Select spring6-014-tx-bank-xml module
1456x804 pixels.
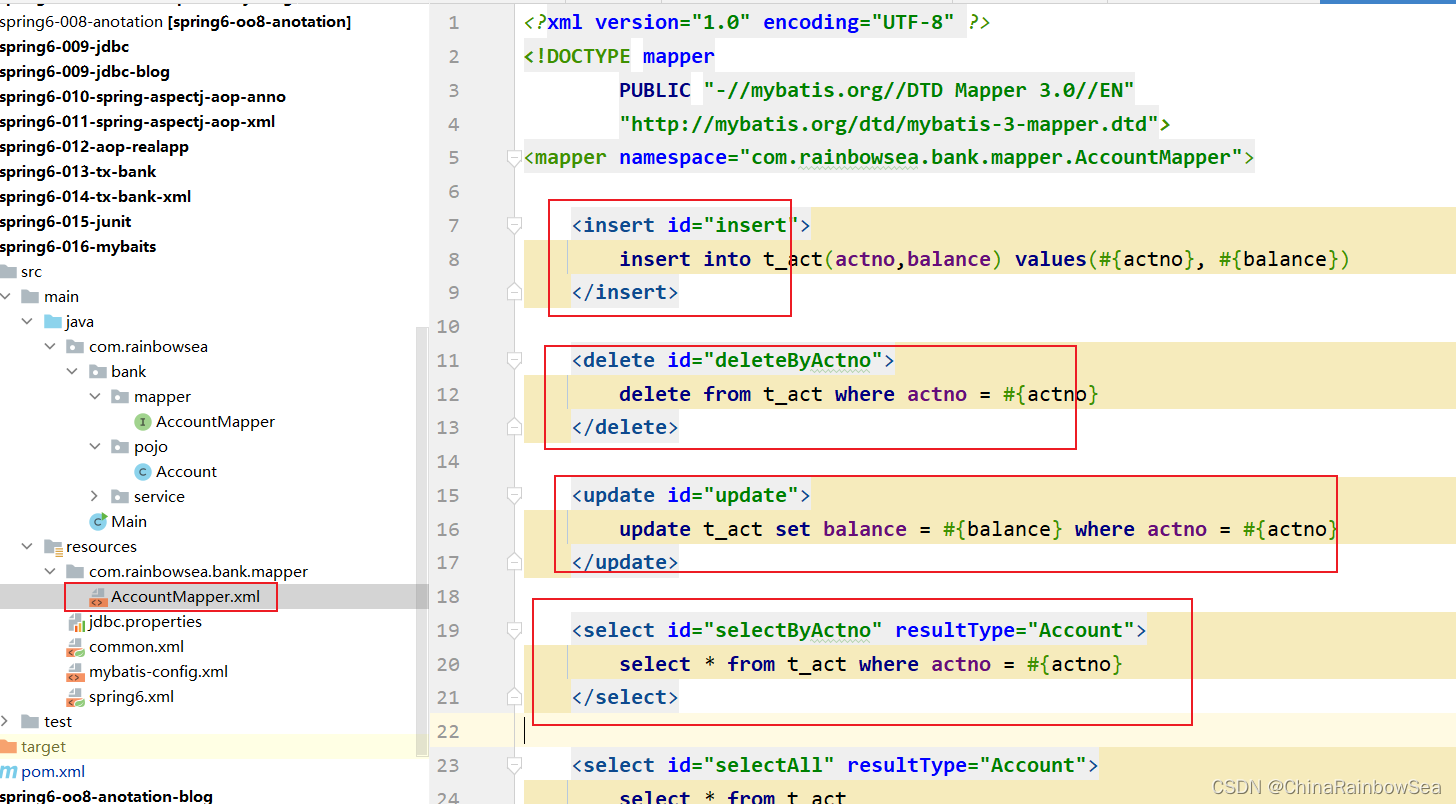coord(96,197)
